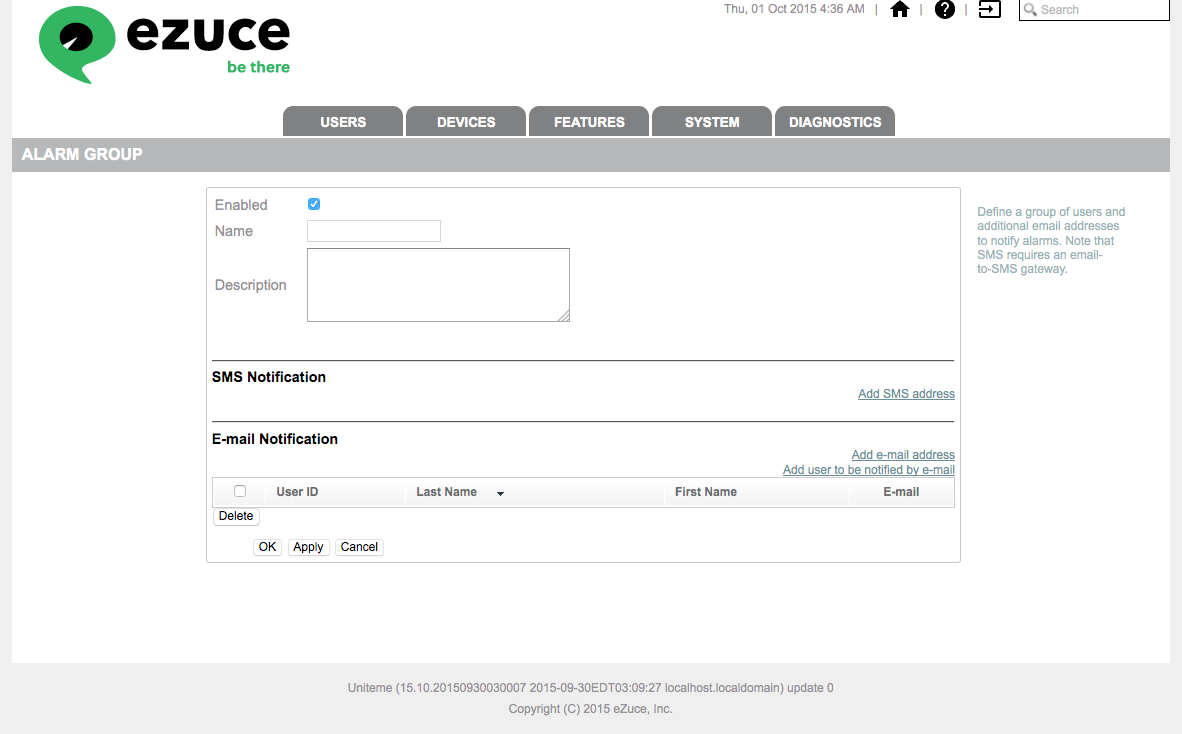
Task: Open the DEVICES menu tab
Action: click(466, 122)
